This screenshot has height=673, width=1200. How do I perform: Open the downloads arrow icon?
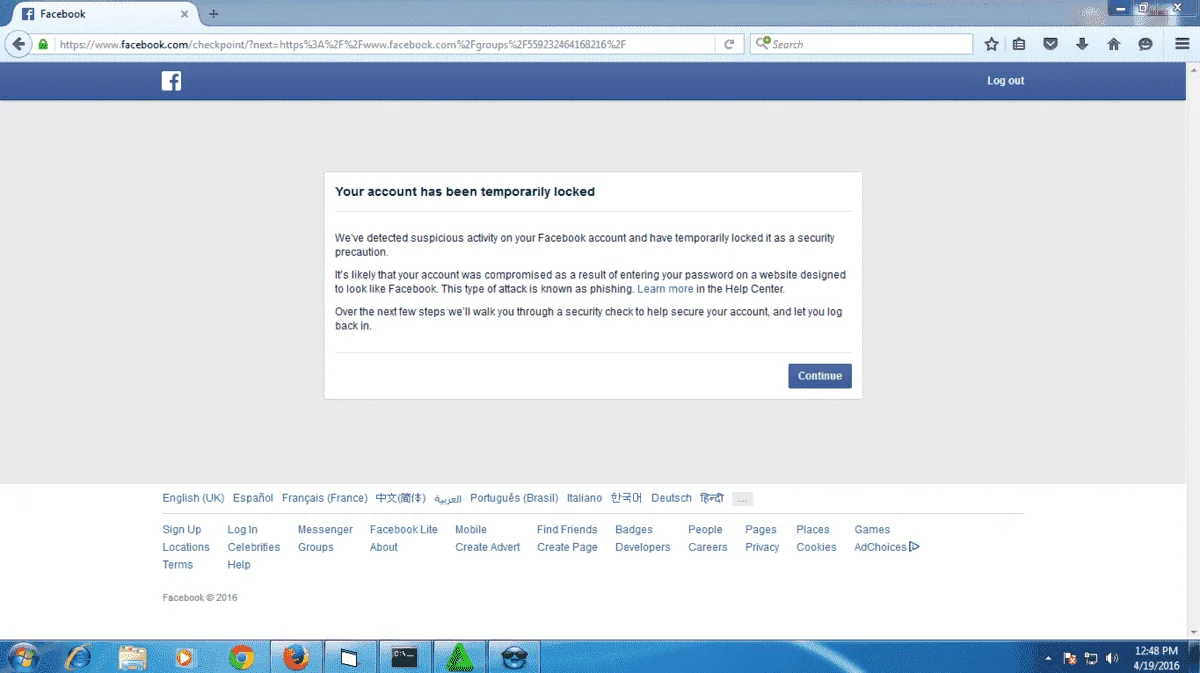coord(1082,44)
